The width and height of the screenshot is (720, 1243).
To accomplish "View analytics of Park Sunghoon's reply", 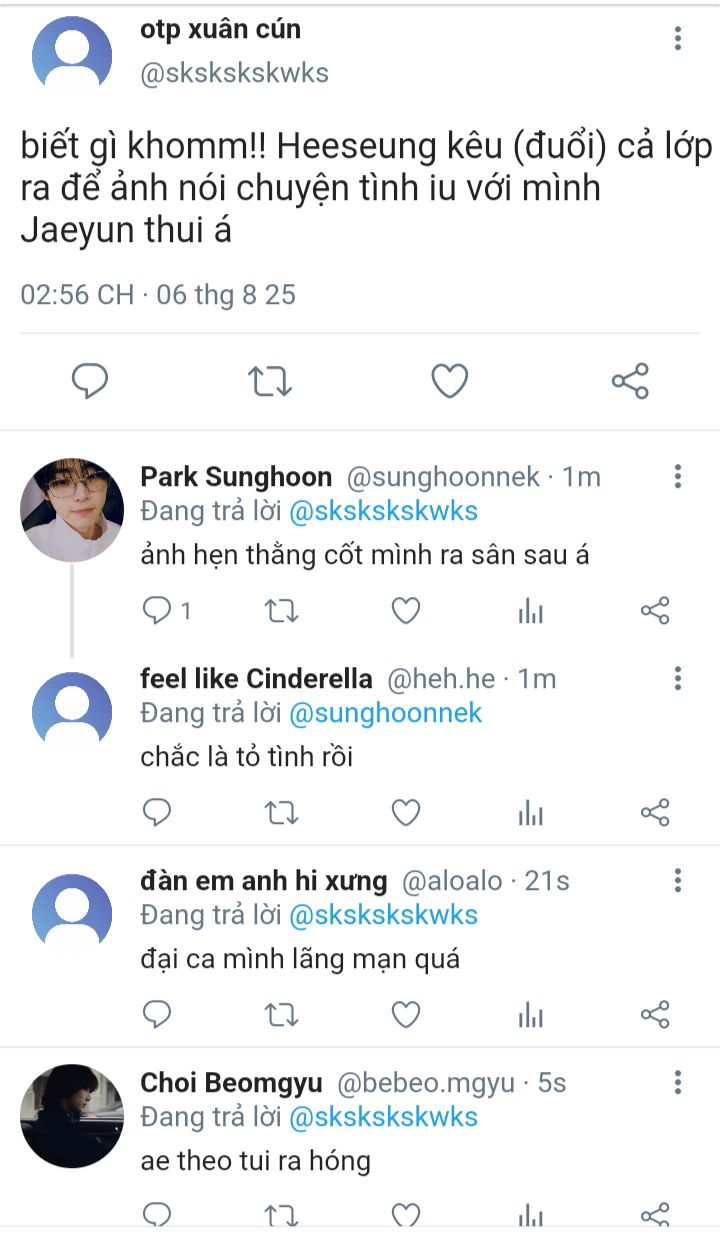I will point(530,611).
